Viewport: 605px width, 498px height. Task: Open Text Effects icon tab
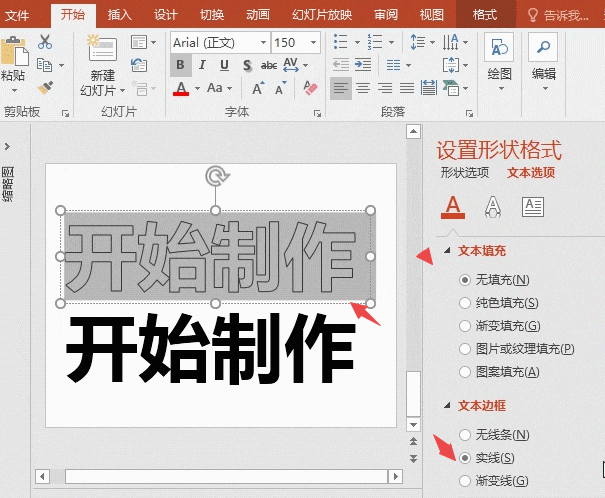493,207
